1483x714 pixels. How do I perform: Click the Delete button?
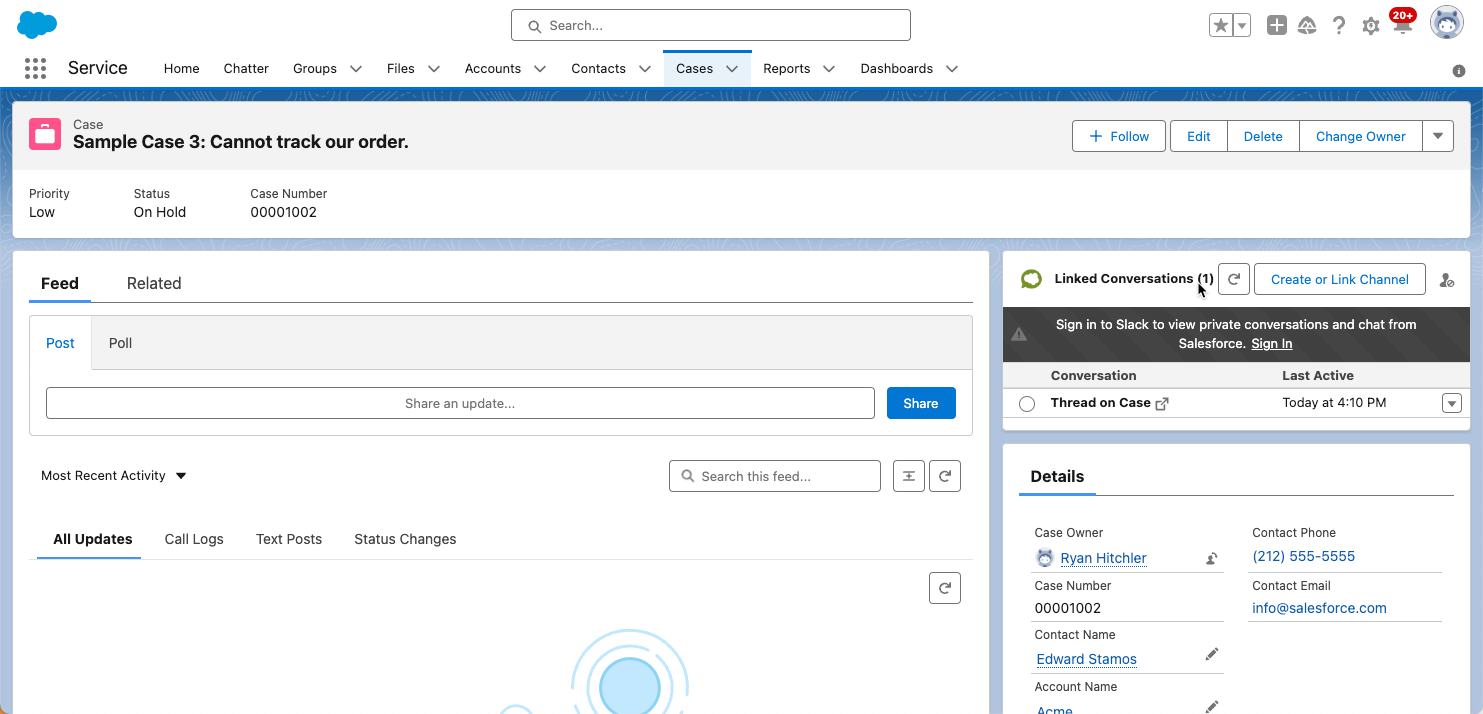tap(1263, 136)
